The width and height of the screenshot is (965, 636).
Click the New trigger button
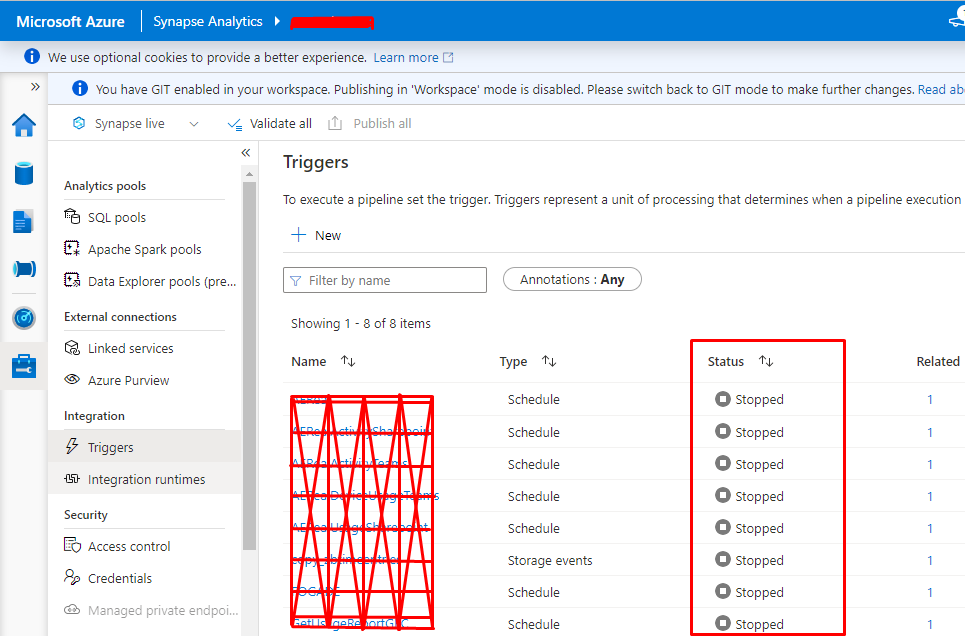point(316,235)
